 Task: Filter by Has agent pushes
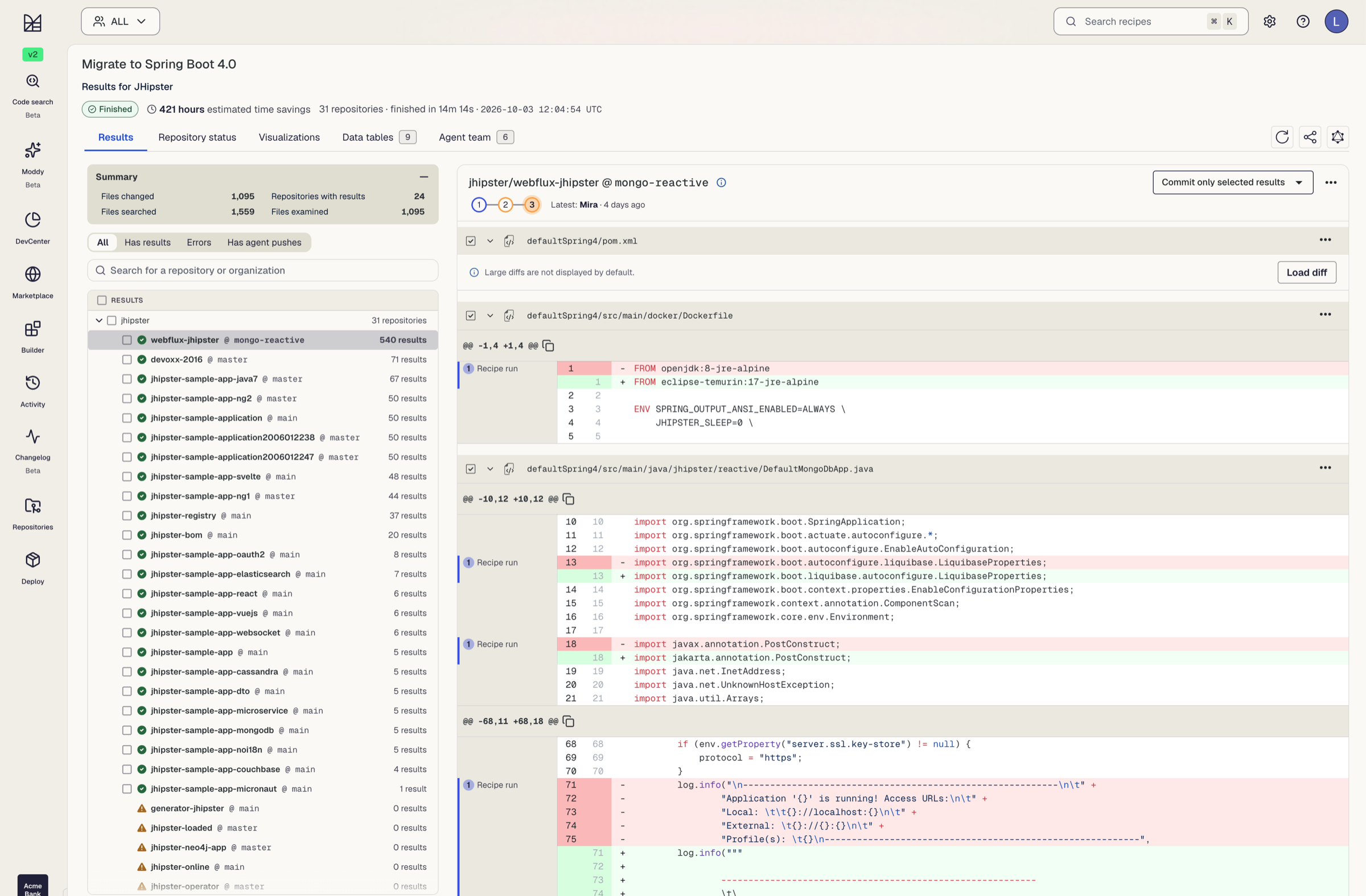264,243
